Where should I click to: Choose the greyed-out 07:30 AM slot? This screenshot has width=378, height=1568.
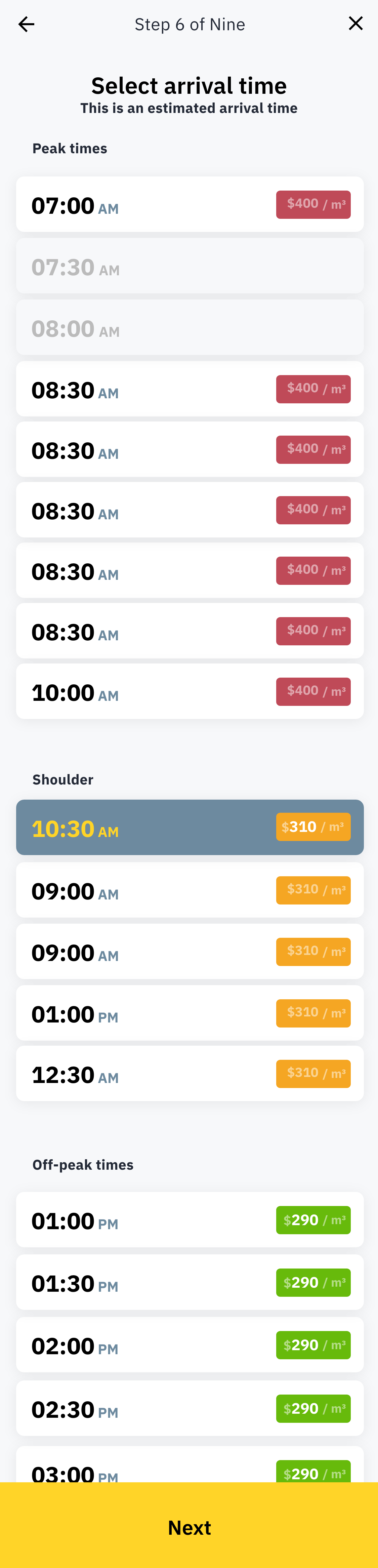pos(189,267)
